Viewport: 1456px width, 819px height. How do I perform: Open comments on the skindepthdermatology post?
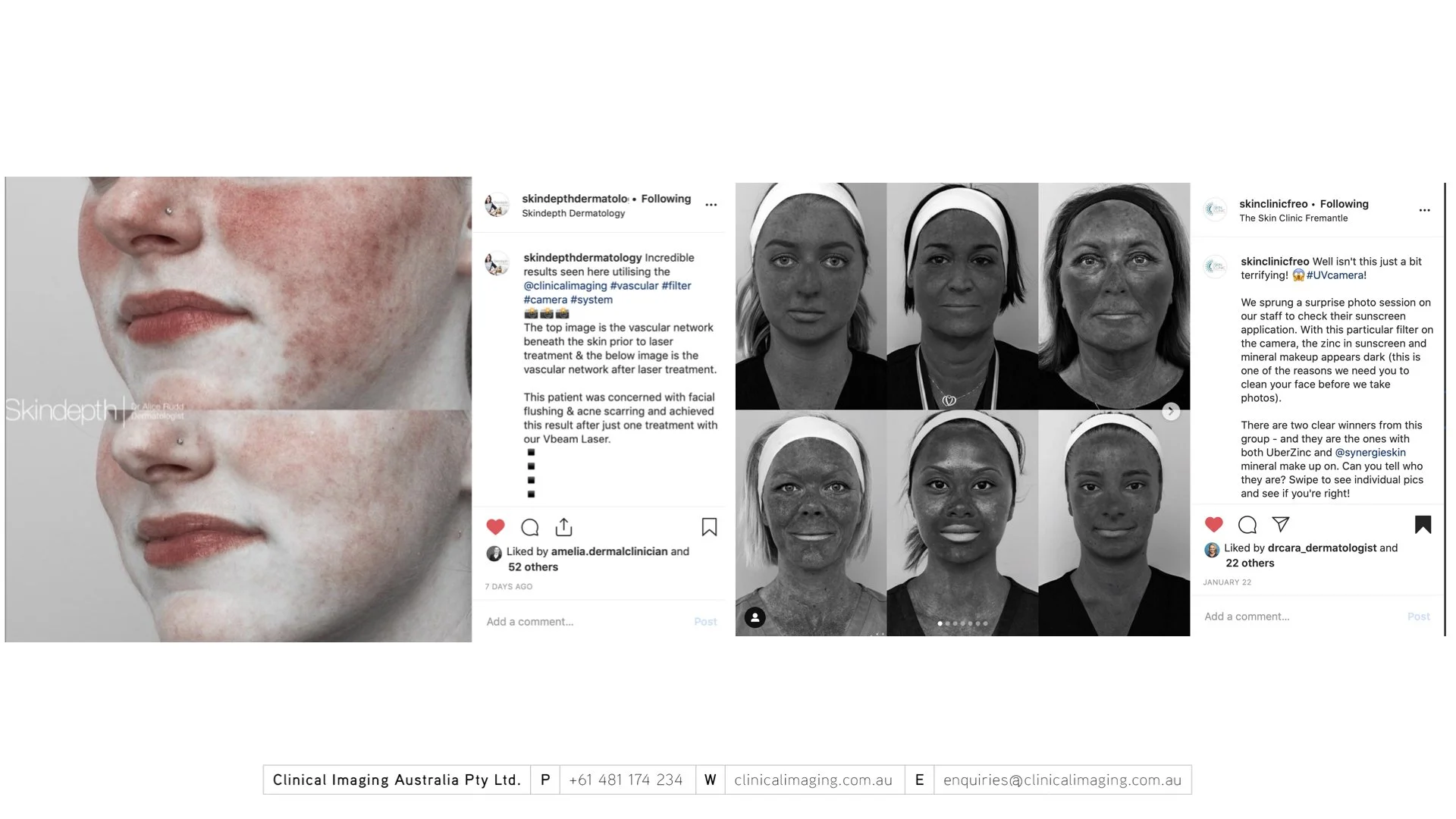click(530, 527)
